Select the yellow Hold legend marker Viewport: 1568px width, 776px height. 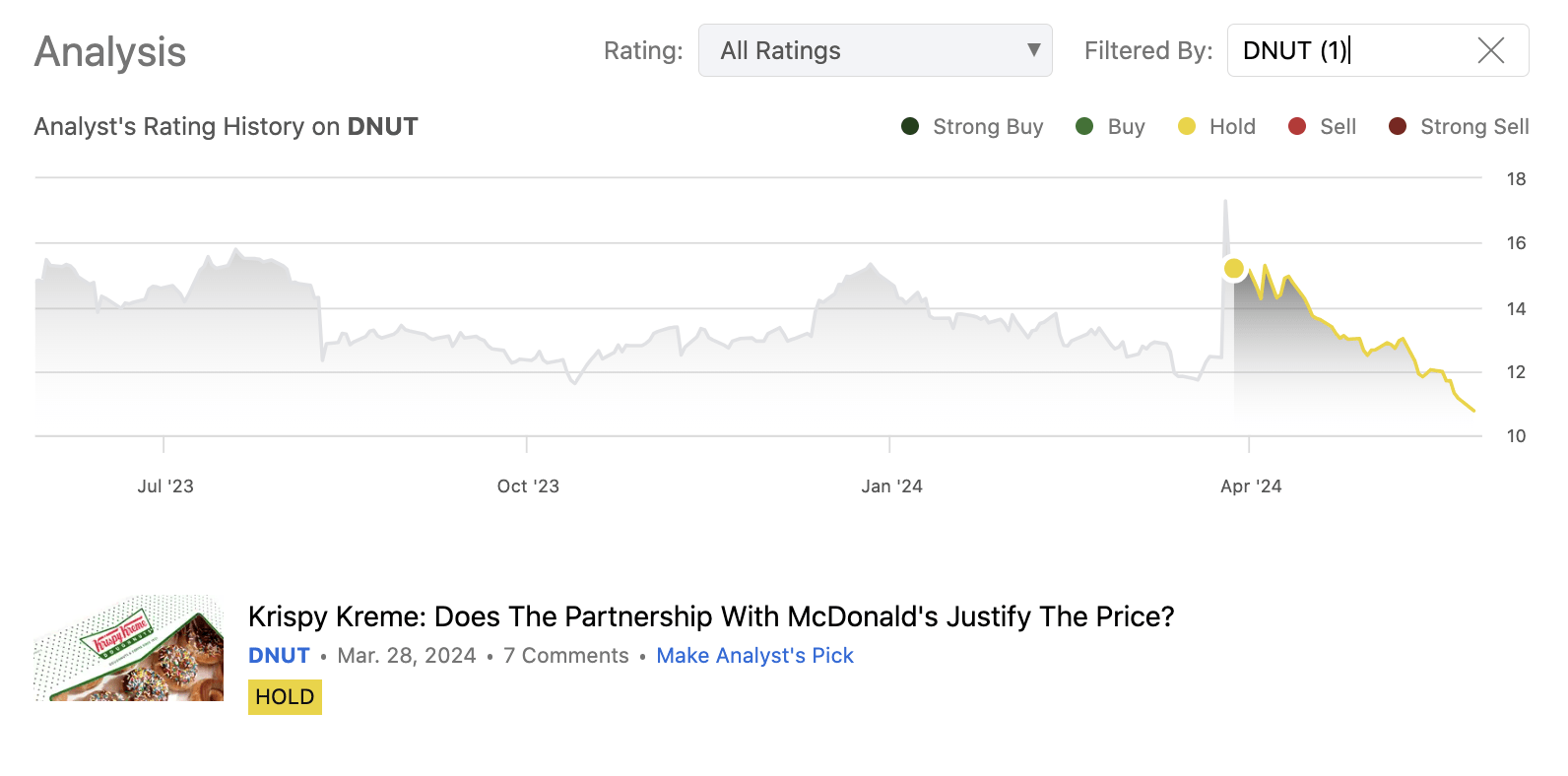click(1187, 126)
